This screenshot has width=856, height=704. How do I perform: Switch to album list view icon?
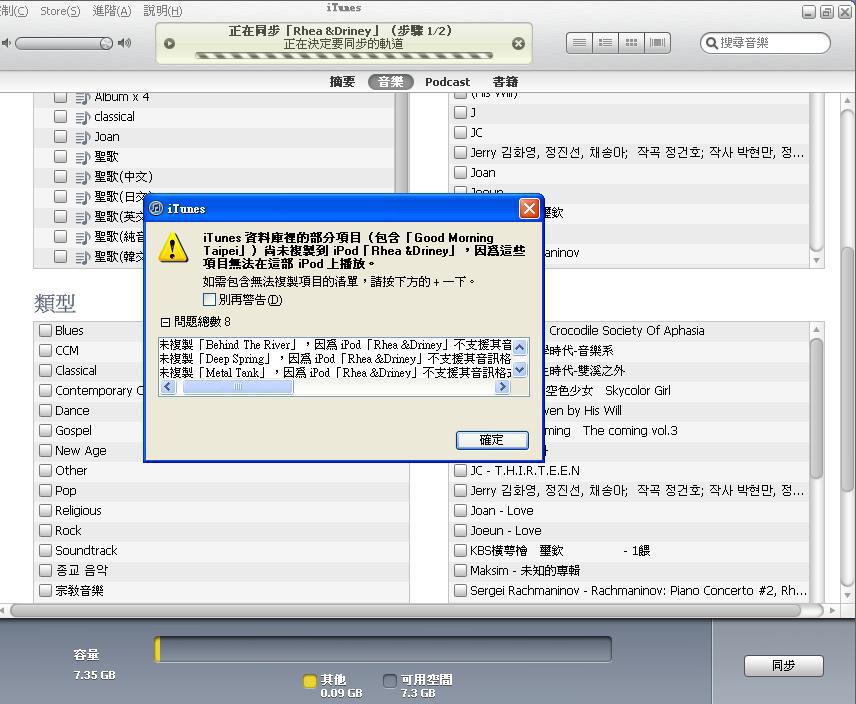pyautogui.click(x=605, y=43)
